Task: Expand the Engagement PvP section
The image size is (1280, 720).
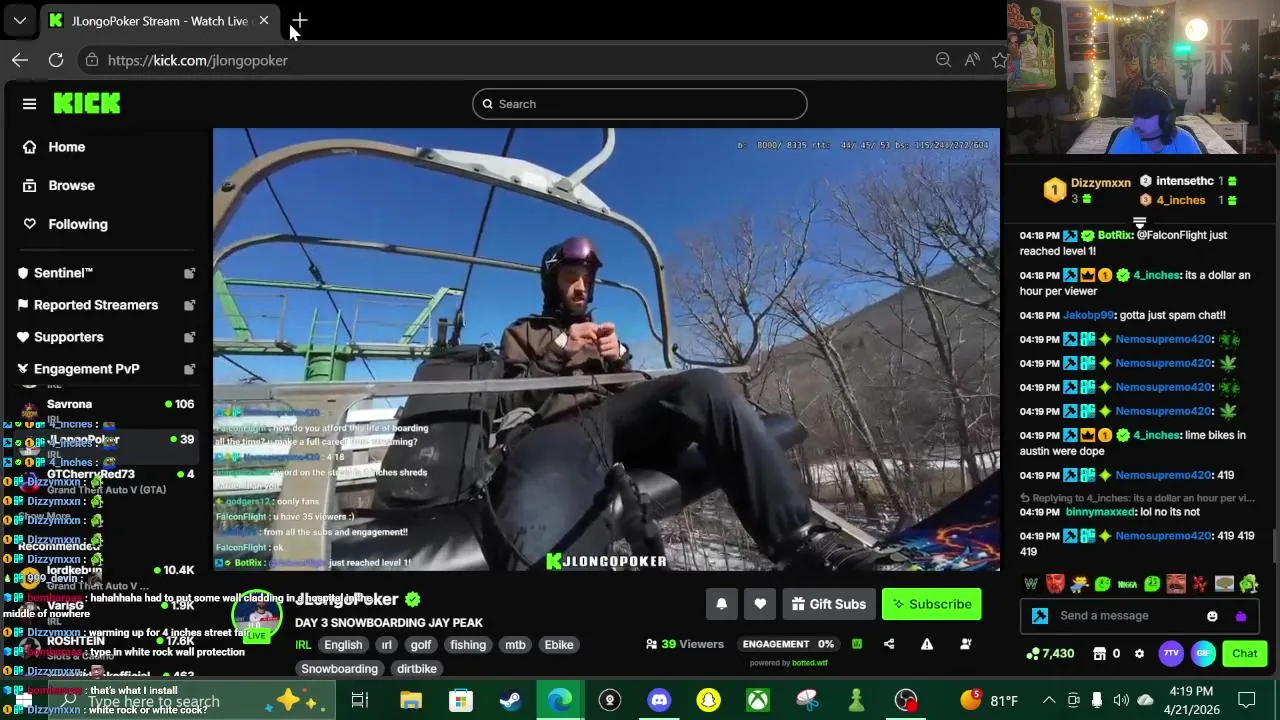Action: (x=86, y=369)
